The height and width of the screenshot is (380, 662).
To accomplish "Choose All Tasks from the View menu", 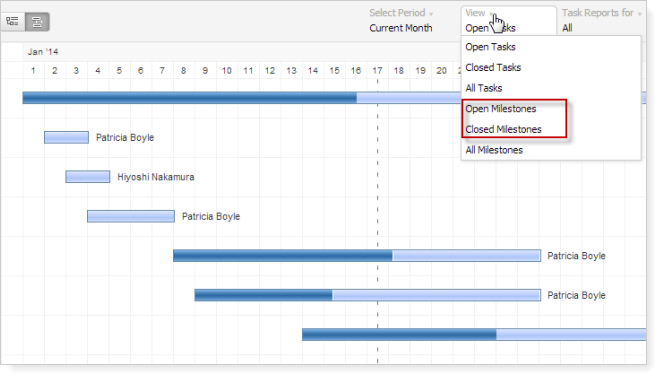I will (551, 88).
